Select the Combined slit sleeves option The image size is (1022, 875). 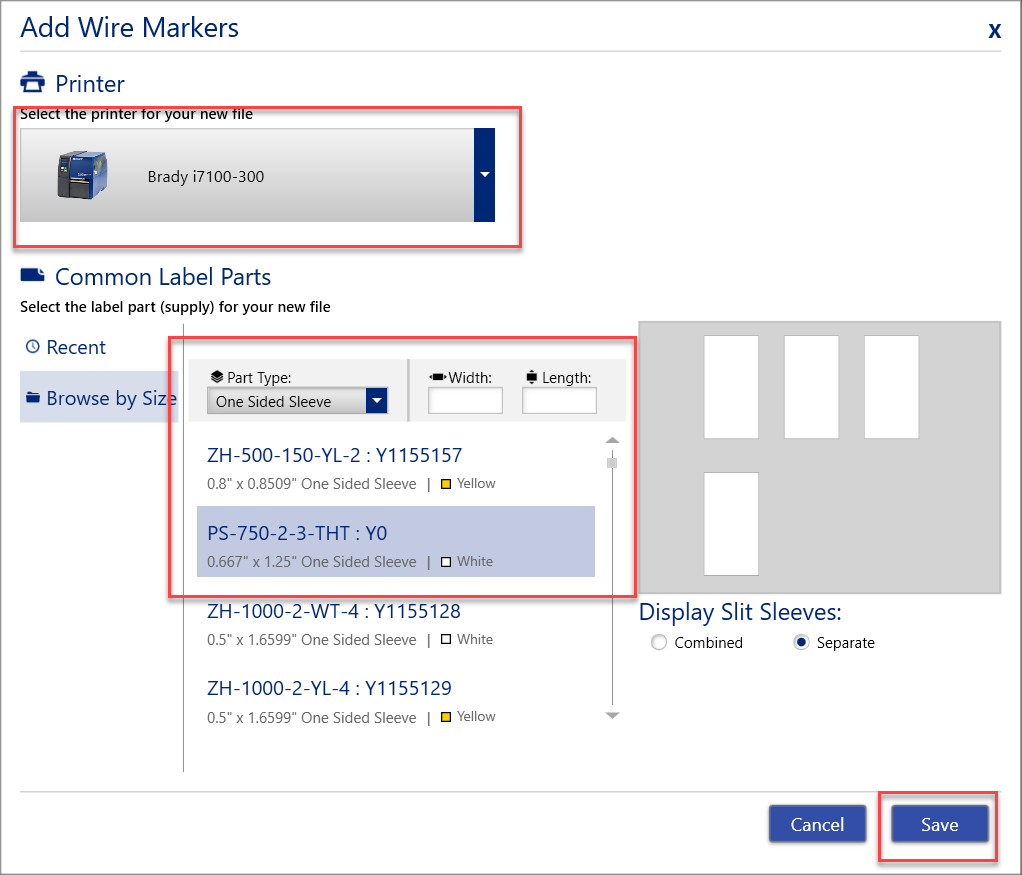(x=658, y=643)
